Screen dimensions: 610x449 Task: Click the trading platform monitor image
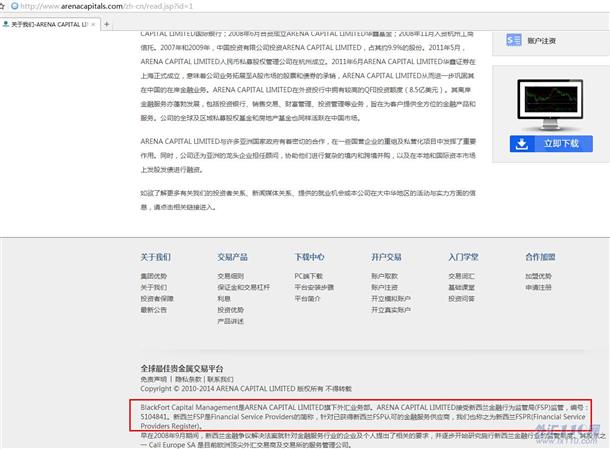click(x=550, y=104)
